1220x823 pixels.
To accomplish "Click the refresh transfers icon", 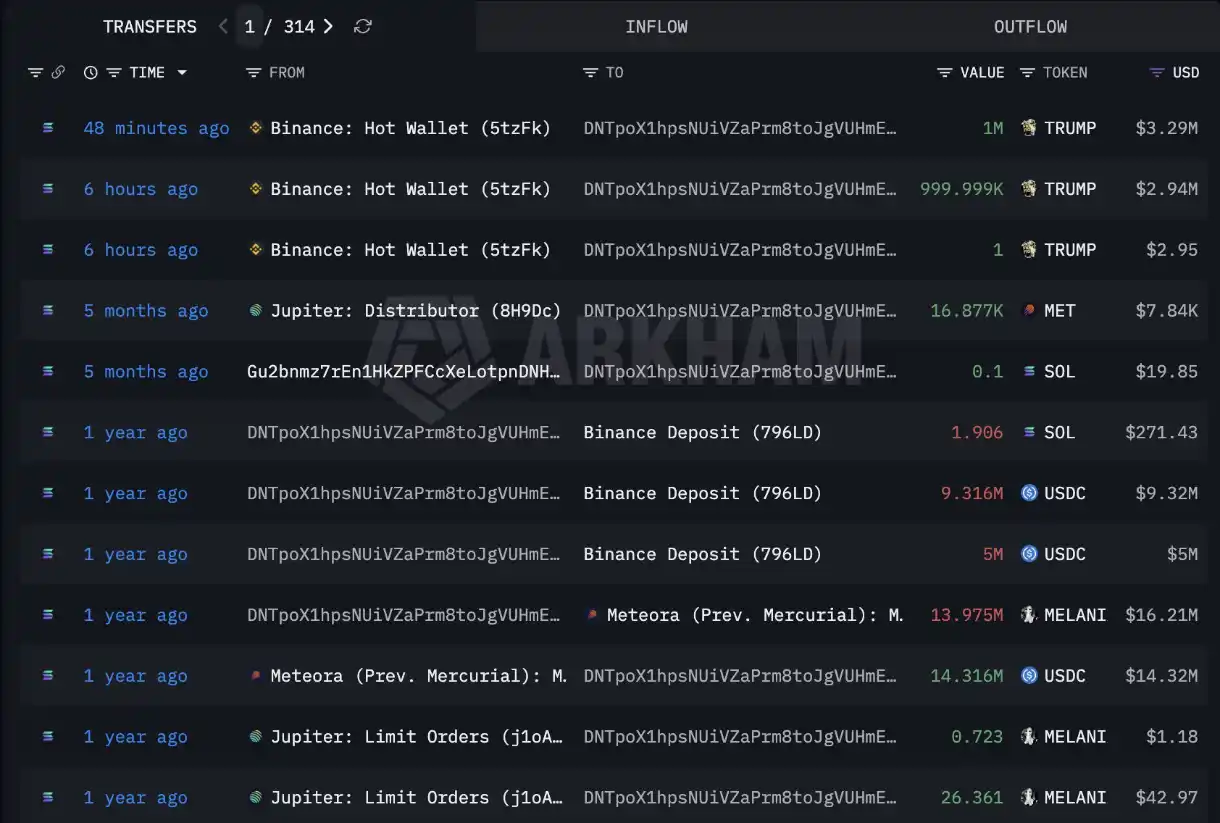I will pyautogui.click(x=363, y=27).
